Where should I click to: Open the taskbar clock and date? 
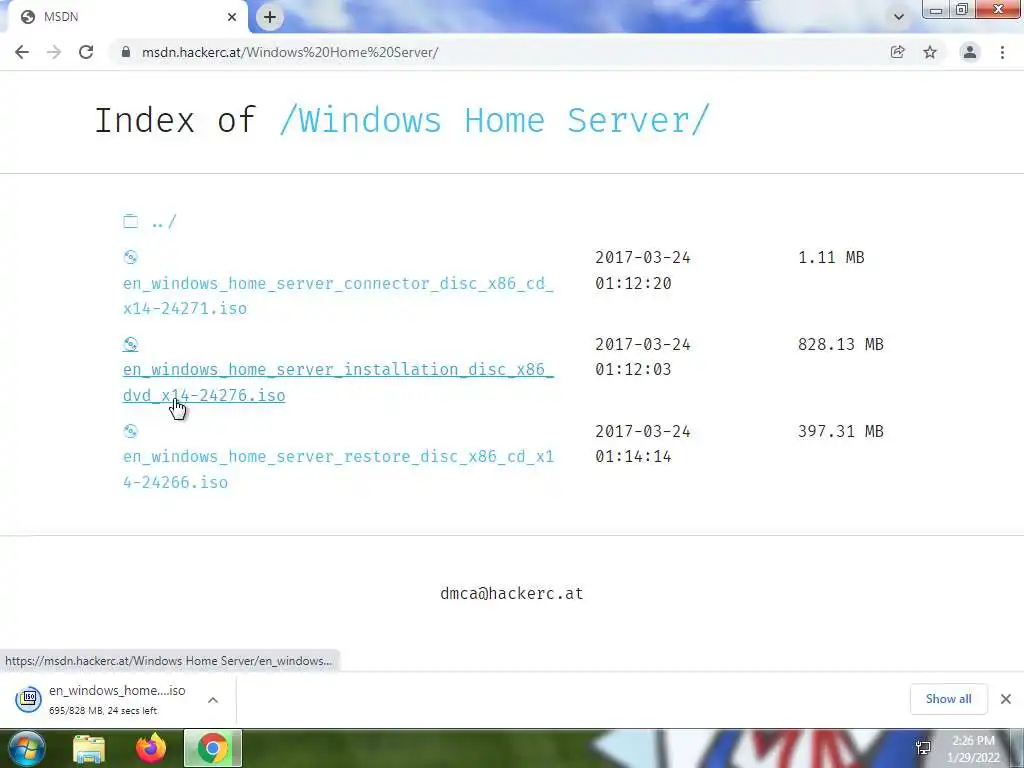(x=974, y=749)
